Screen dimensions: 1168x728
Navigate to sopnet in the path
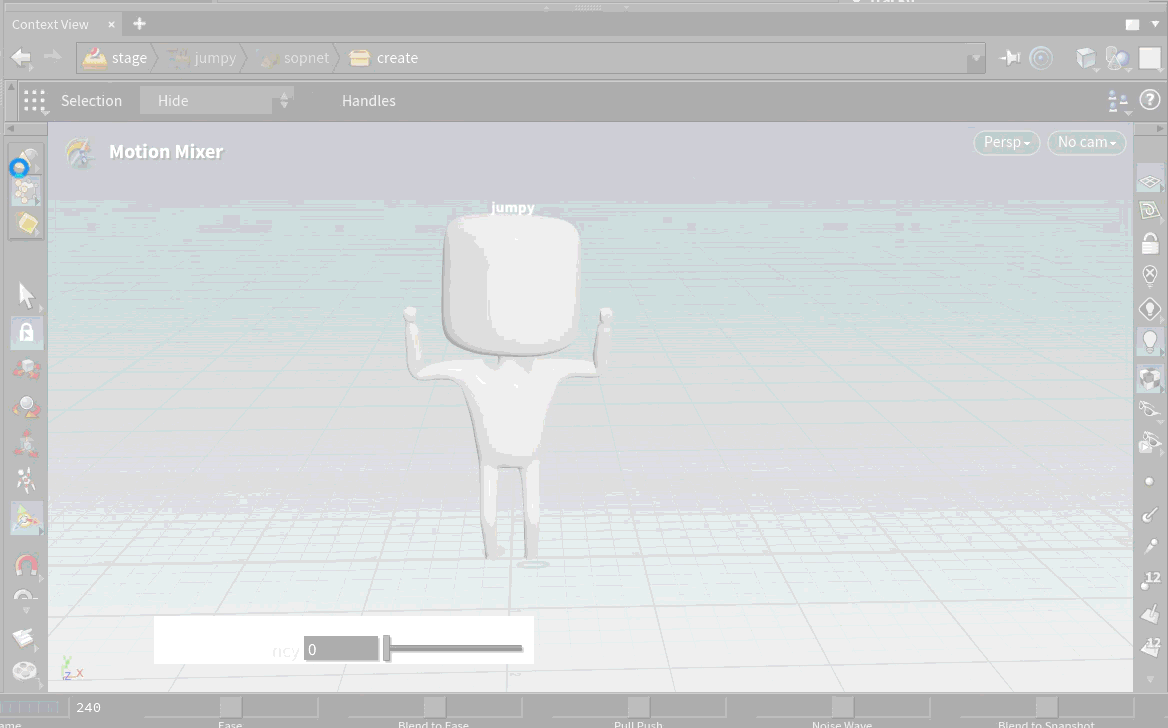pos(295,58)
